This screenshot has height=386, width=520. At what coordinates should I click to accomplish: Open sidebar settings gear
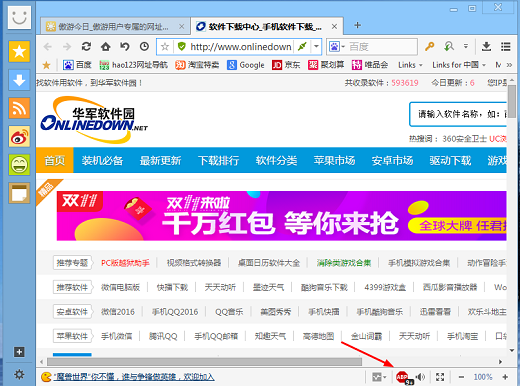(x=19, y=374)
